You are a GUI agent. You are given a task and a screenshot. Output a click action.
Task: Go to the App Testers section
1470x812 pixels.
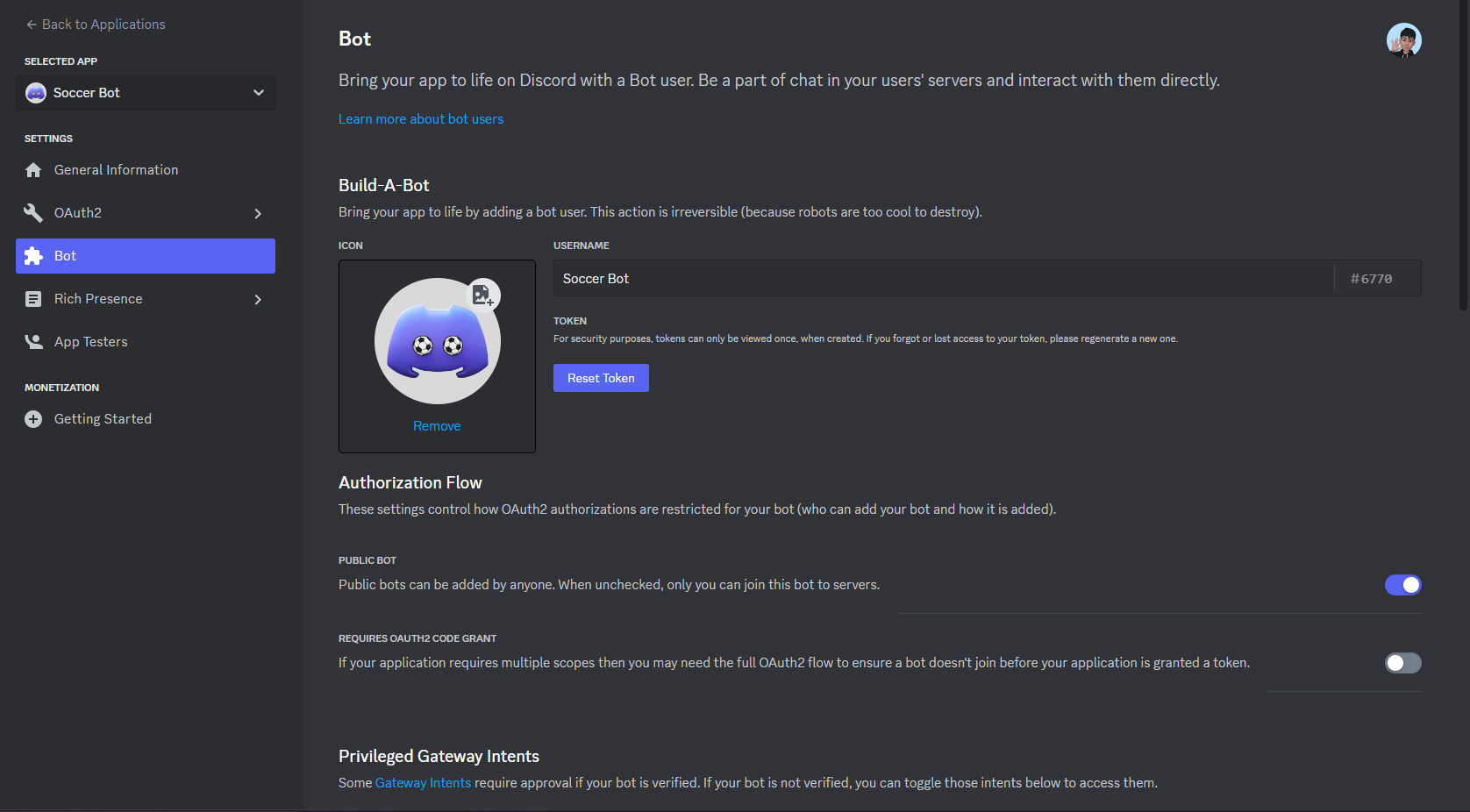[146, 342]
